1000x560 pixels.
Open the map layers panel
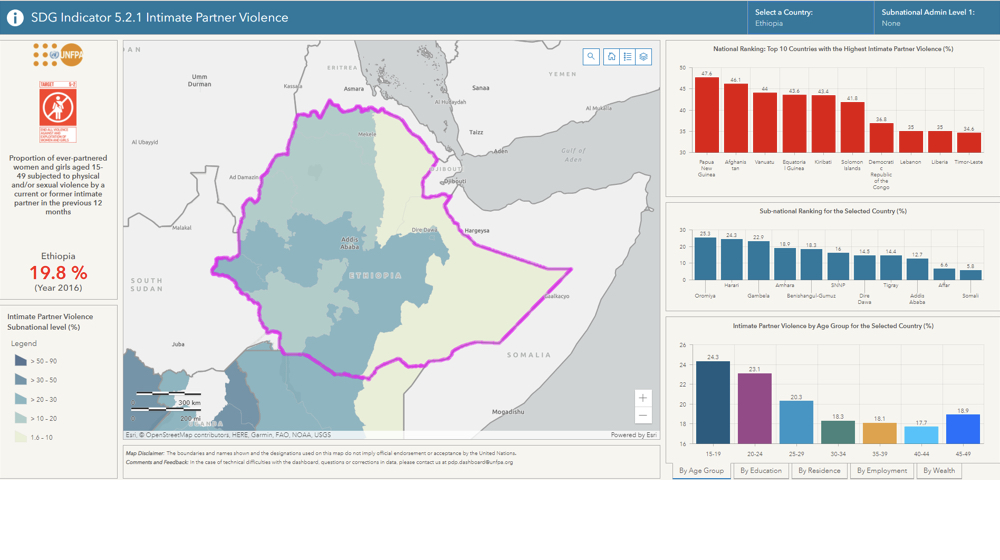pyautogui.click(x=643, y=57)
